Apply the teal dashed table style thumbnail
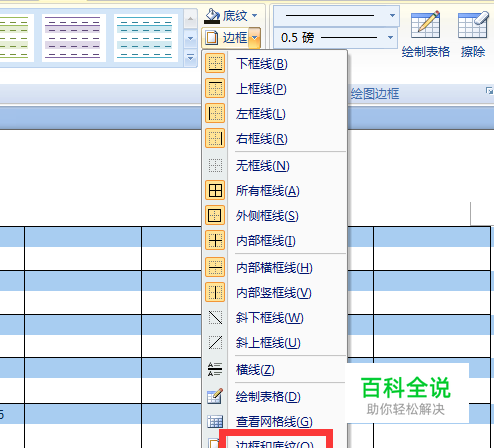This screenshot has width=494, height=448. (x=145, y=37)
